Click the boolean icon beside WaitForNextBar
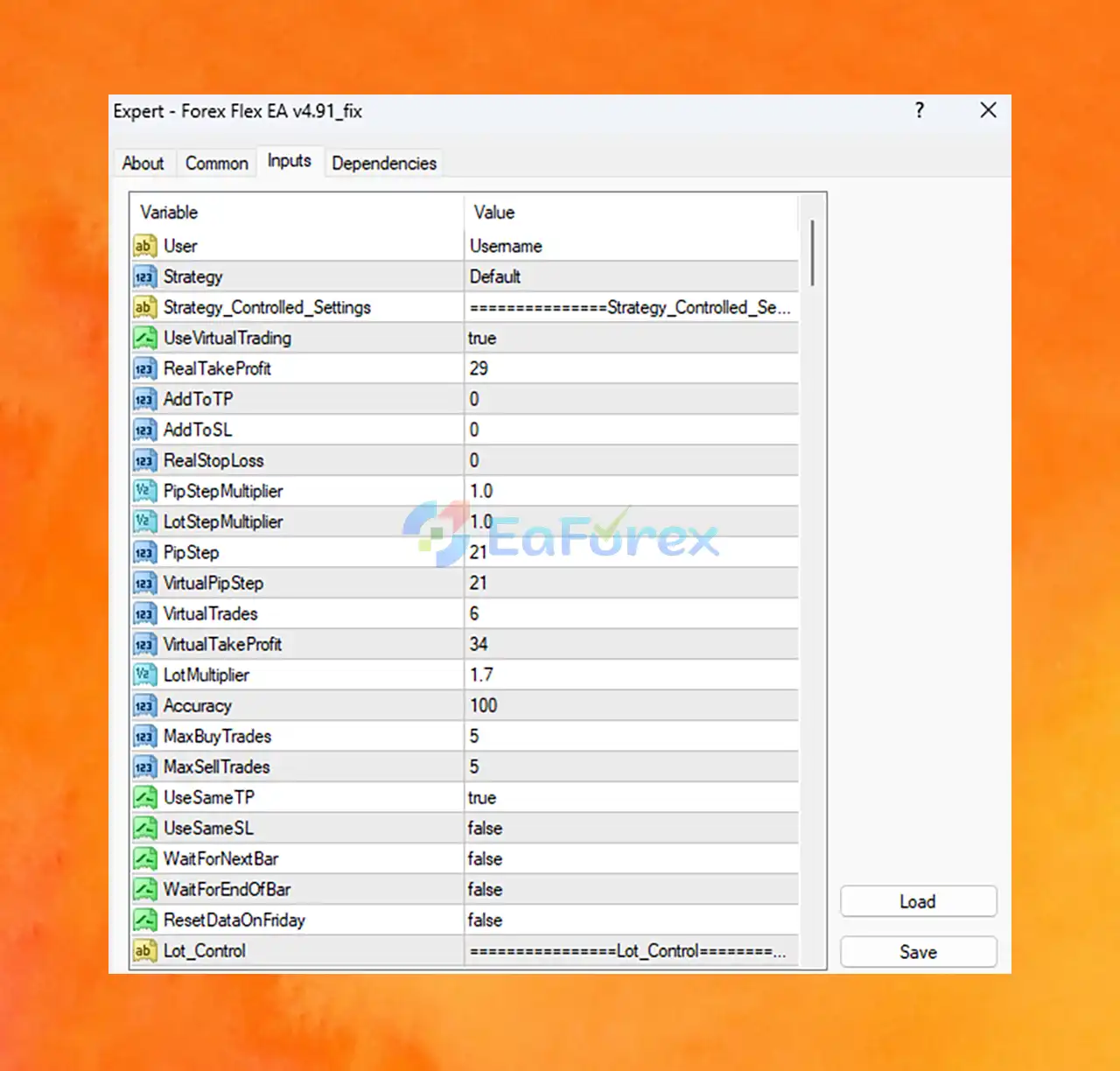The height and width of the screenshot is (1071, 1120). pyautogui.click(x=144, y=858)
